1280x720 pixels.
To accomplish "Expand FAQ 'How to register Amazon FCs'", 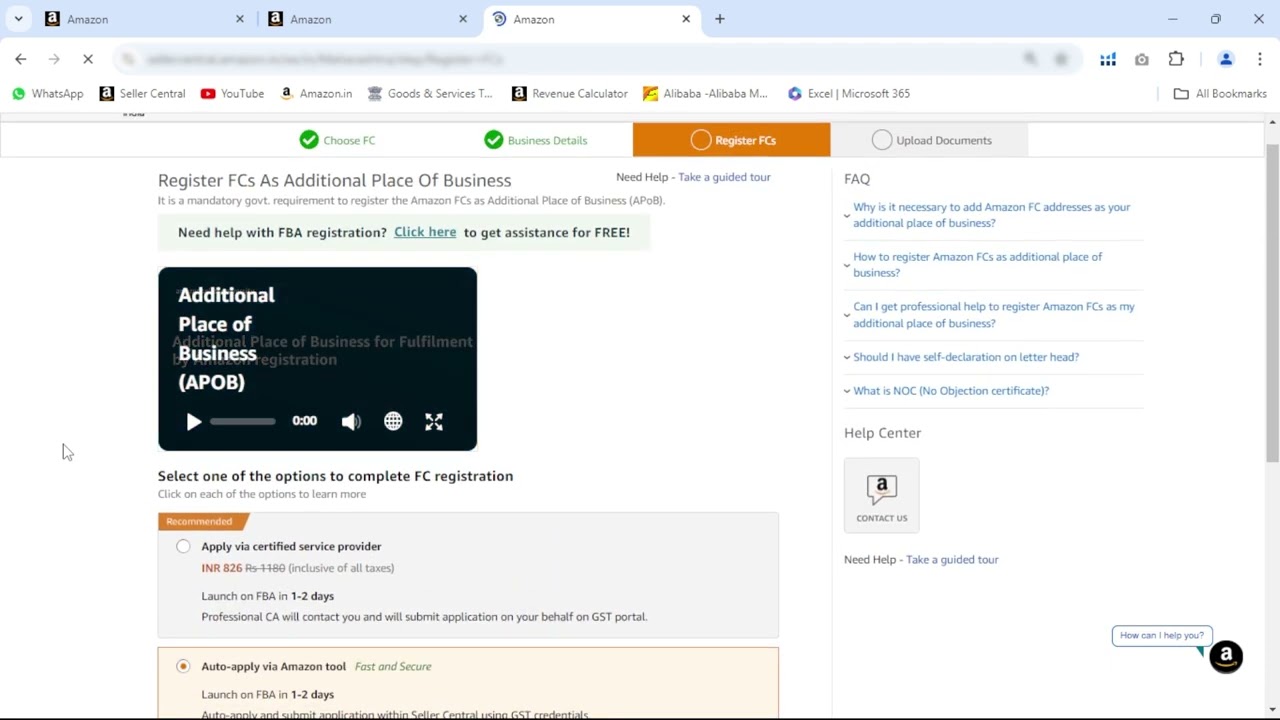I will pyautogui.click(x=977, y=265).
